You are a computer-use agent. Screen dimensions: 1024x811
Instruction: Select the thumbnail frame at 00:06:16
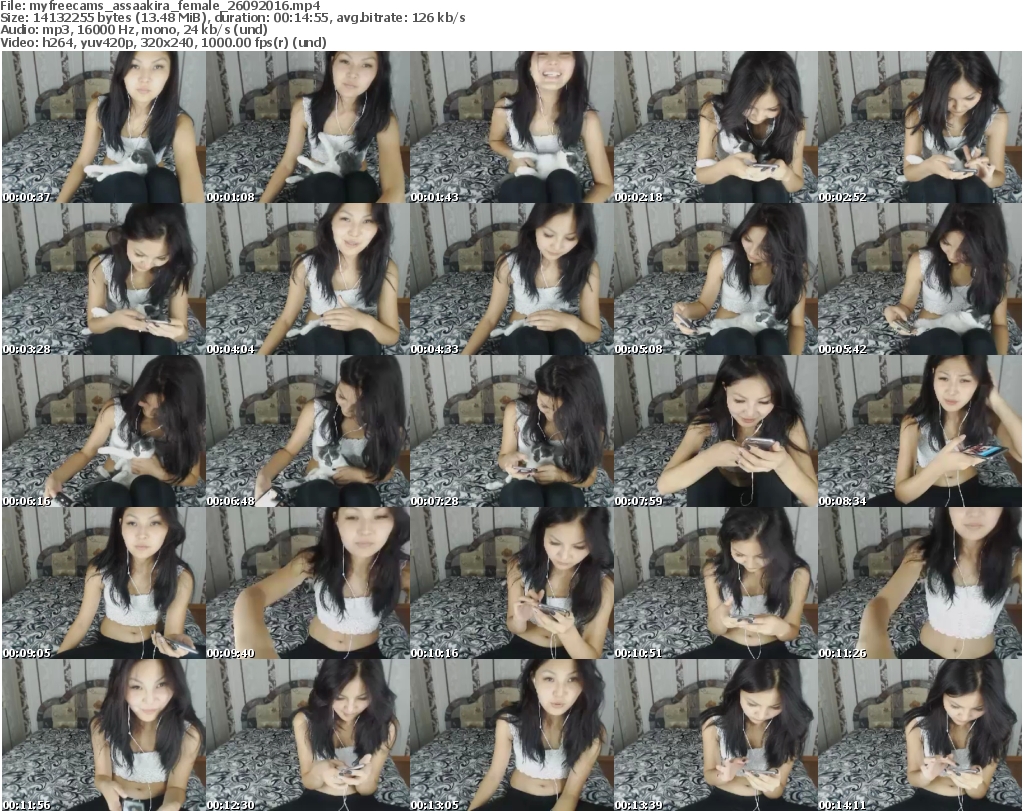point(103,431)
